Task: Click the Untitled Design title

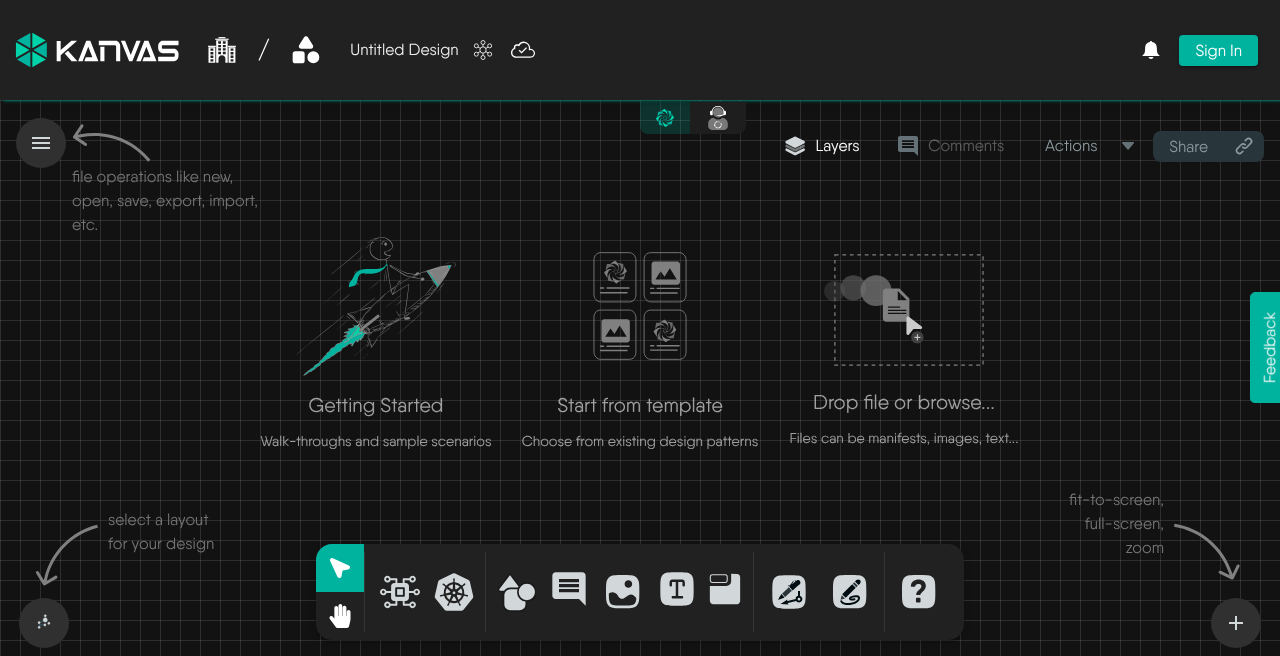Action: [x=404, y=50]
